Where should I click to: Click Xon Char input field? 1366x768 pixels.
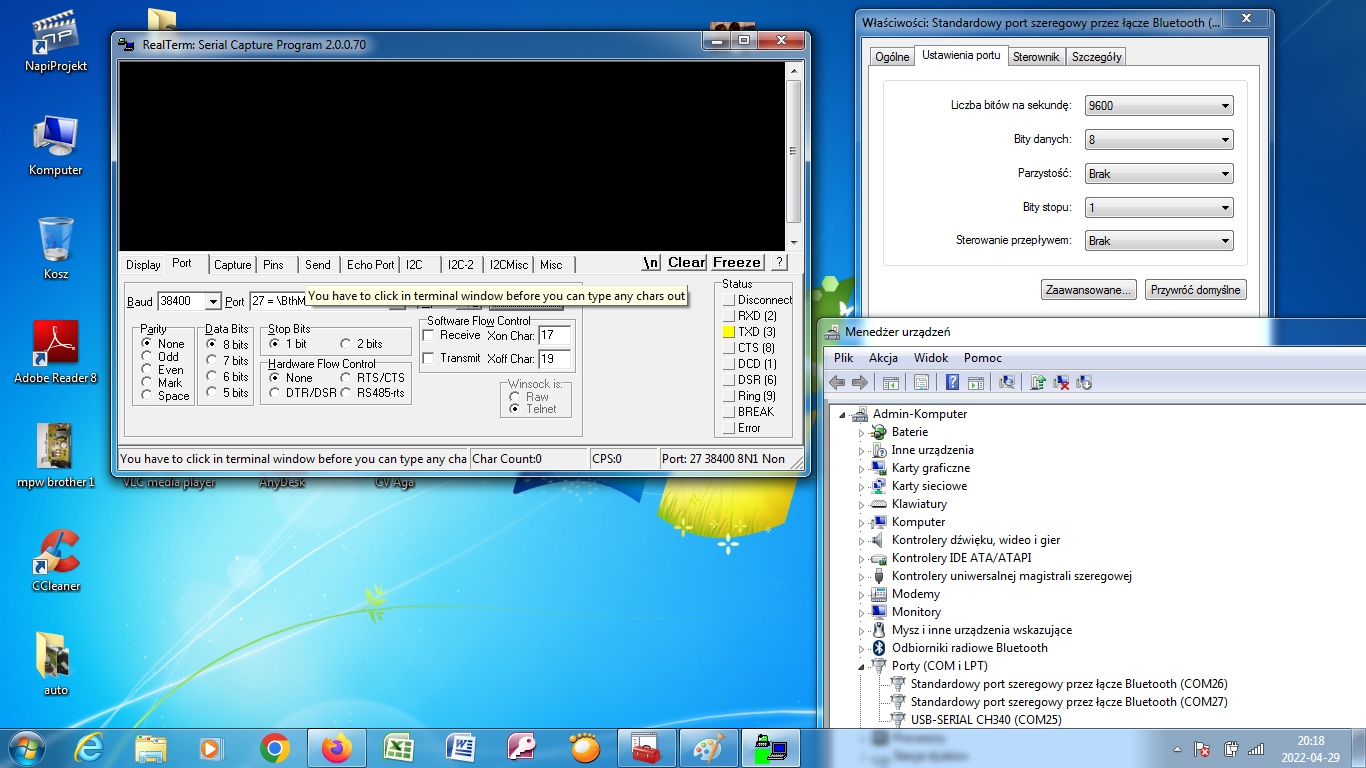tap(555, 336)
